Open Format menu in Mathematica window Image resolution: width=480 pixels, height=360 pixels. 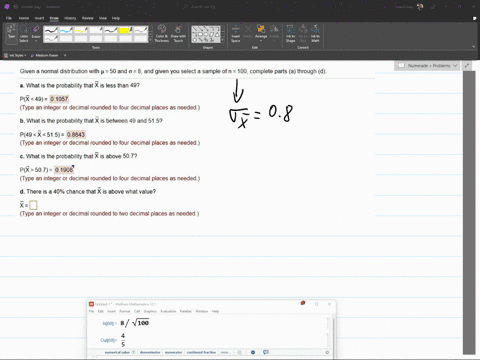point(125,311)
